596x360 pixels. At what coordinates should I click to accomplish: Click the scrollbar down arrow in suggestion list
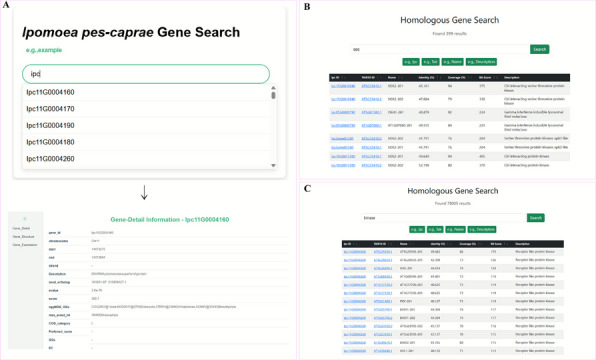(273, 165)
